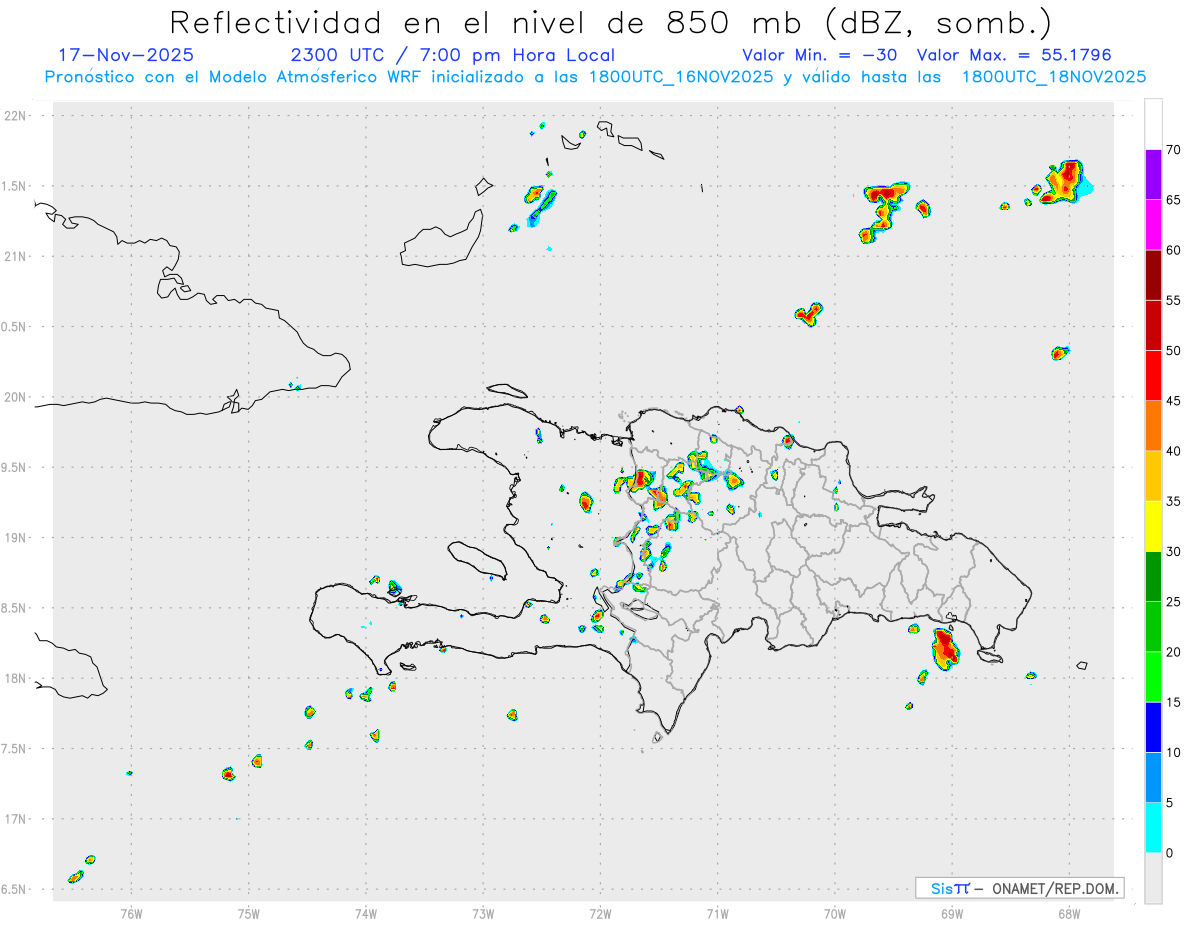Image resolution: width=1200 pixels, height=927 pixels.
Task: Click the date '17-Nov-2025'
Action: 126,55
